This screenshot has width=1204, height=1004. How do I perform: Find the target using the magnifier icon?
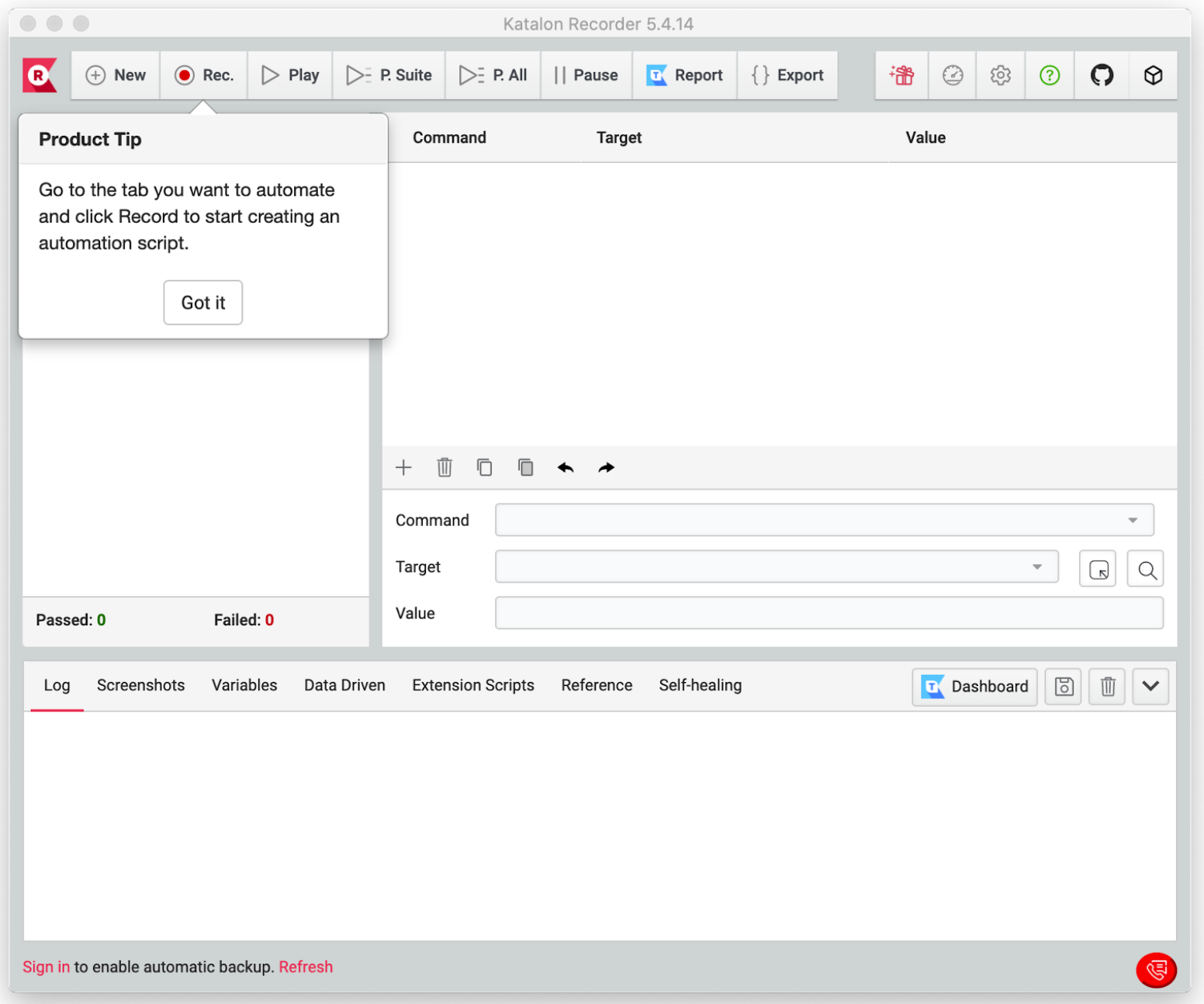point(1146,570)
